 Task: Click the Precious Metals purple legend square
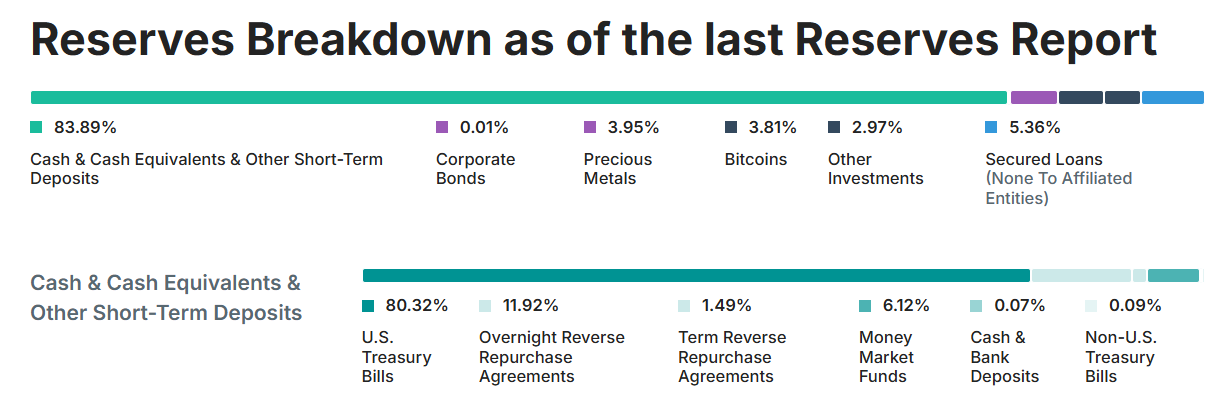click(x=590, y=127)
